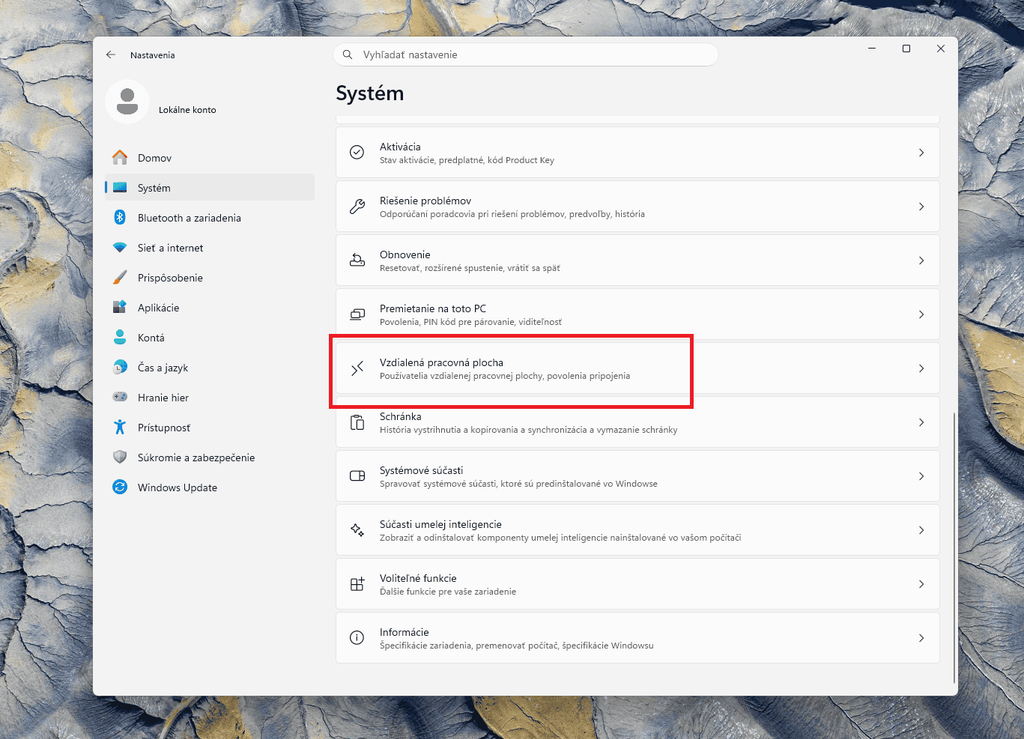Click the Súčasti umelej inteligencie sparkle icon
Image resolution: width=1024 pixels, height=739 pixels.
coord(357,530)
